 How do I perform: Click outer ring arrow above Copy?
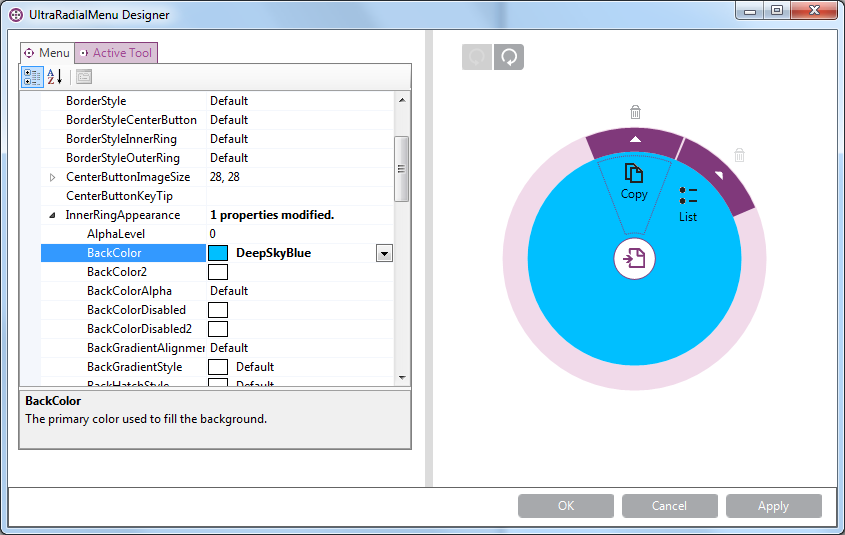click(634, 140)
